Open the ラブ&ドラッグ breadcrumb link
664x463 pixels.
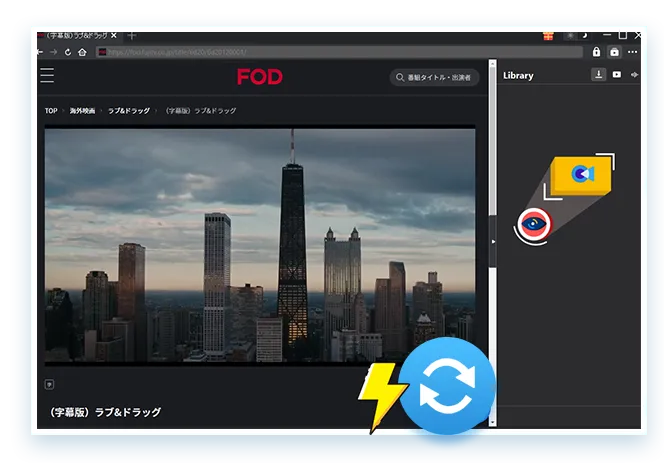coord(129,111)
